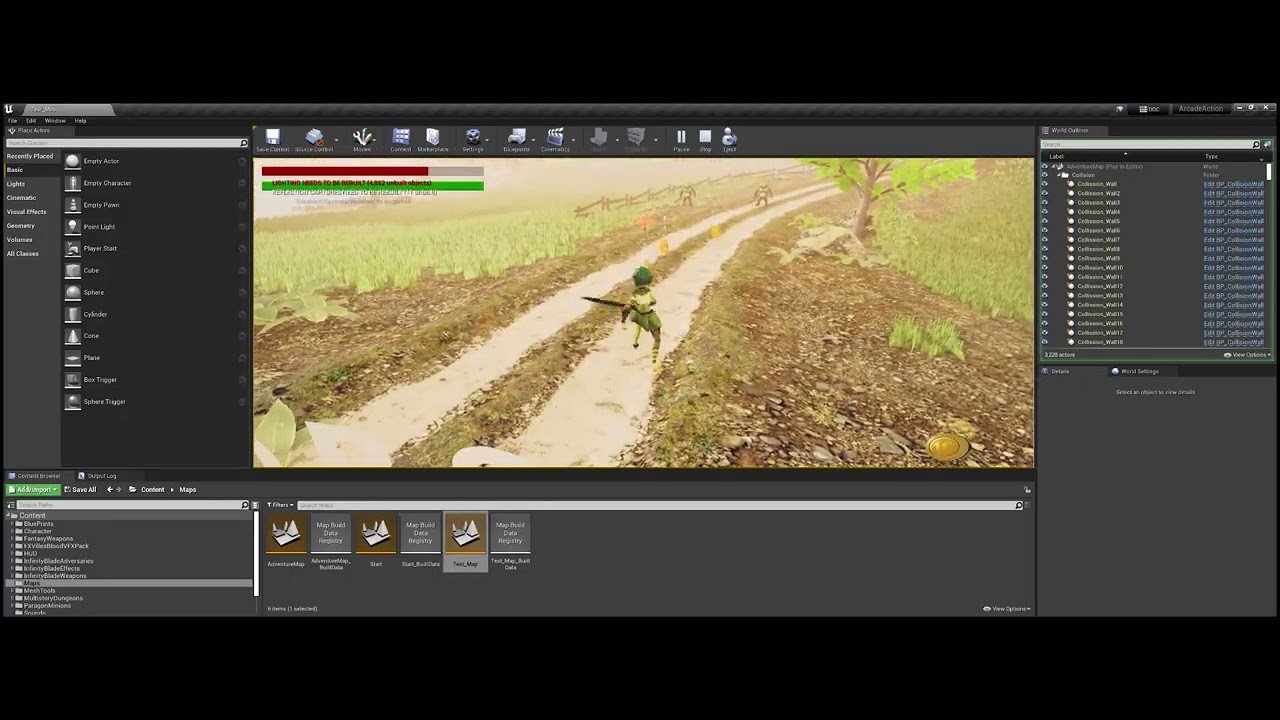Open the Add/Import dropdown button
1280x720 pixels.
(x=33, y=490)
